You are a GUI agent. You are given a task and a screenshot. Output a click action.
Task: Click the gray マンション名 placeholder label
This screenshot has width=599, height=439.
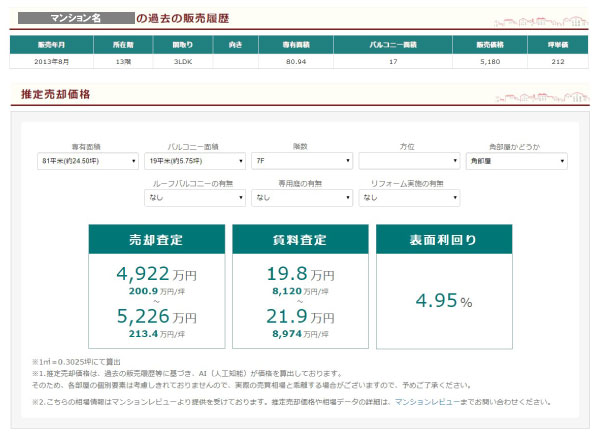76,18
